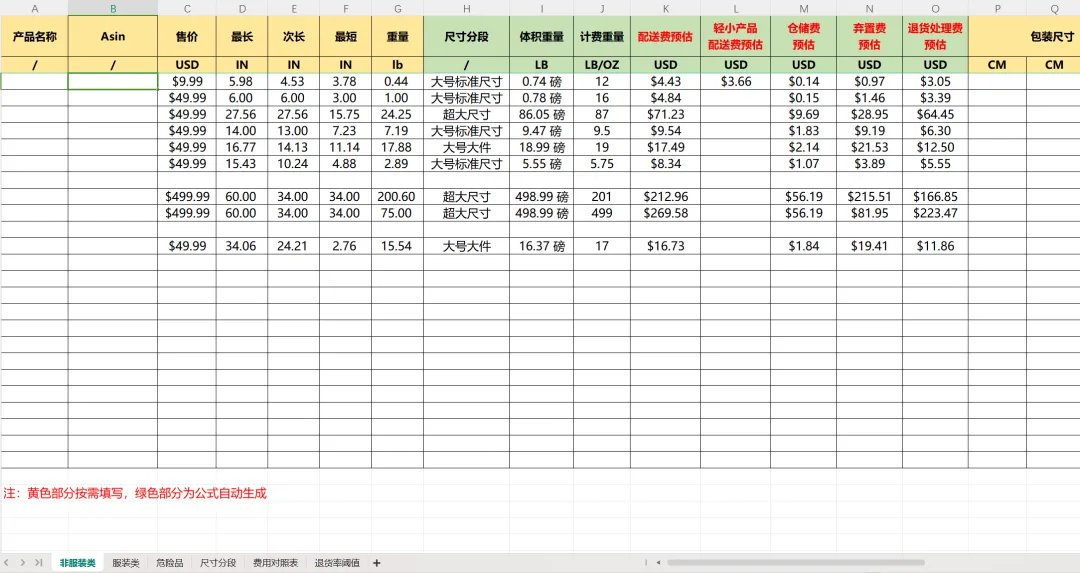
Task: Select the $215.51 disposal fee cell
Action: (869, 197)
